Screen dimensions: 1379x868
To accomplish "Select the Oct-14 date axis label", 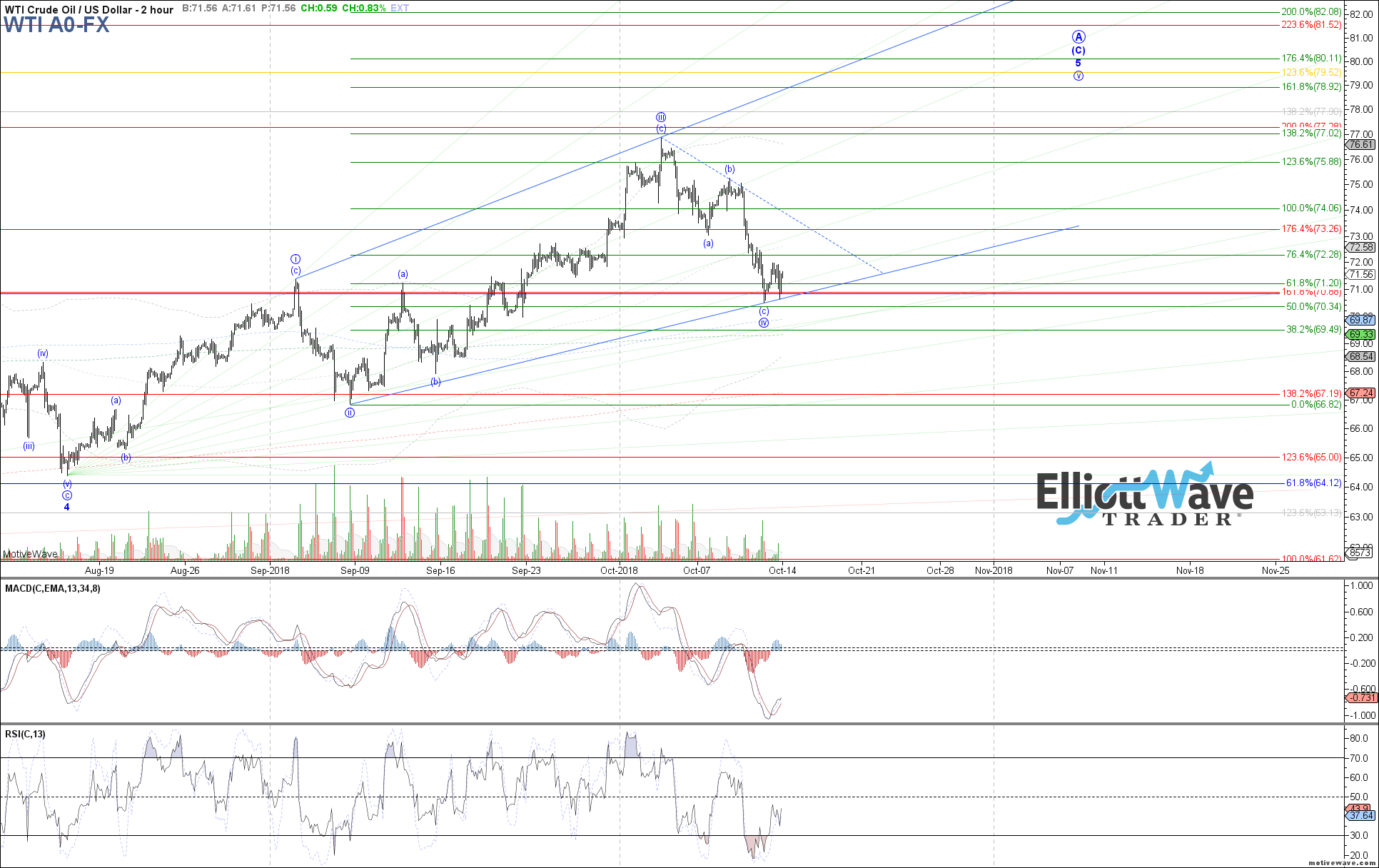I will (783, 571).
